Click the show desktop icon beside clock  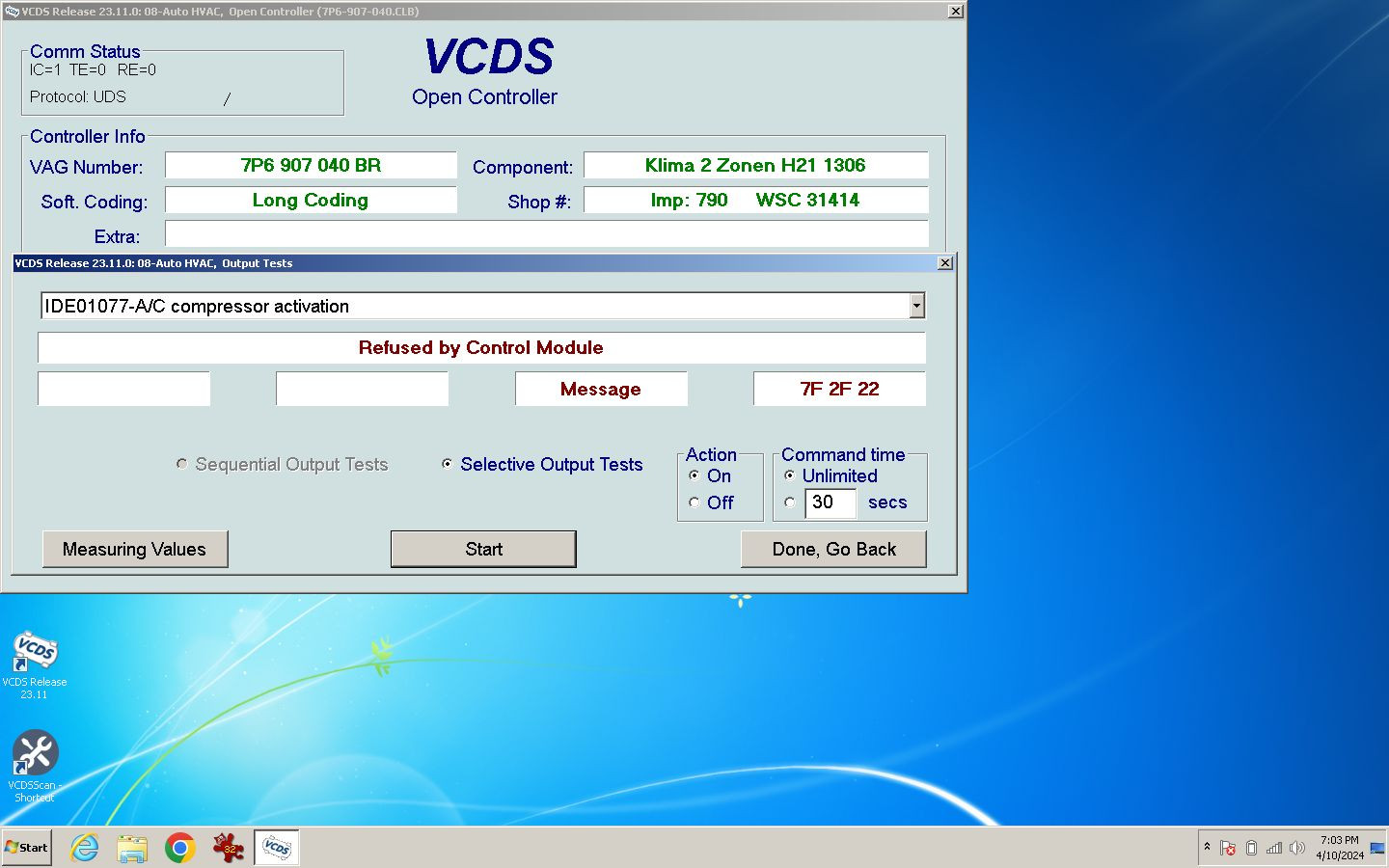point(1377,848)
